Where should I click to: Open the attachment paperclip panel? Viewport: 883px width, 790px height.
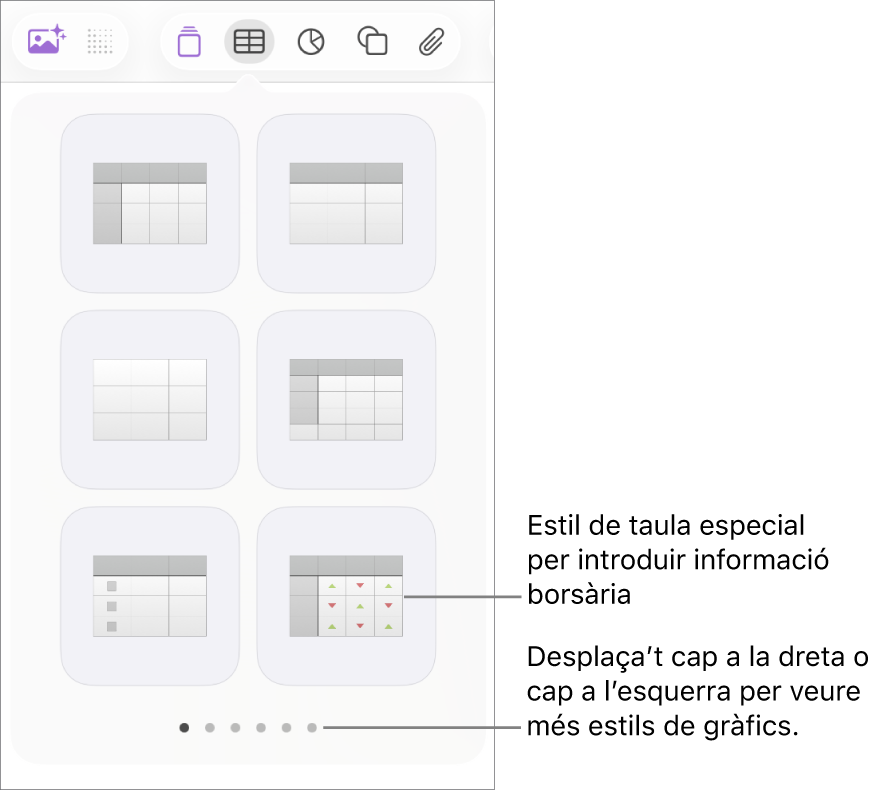pos(431,41)
